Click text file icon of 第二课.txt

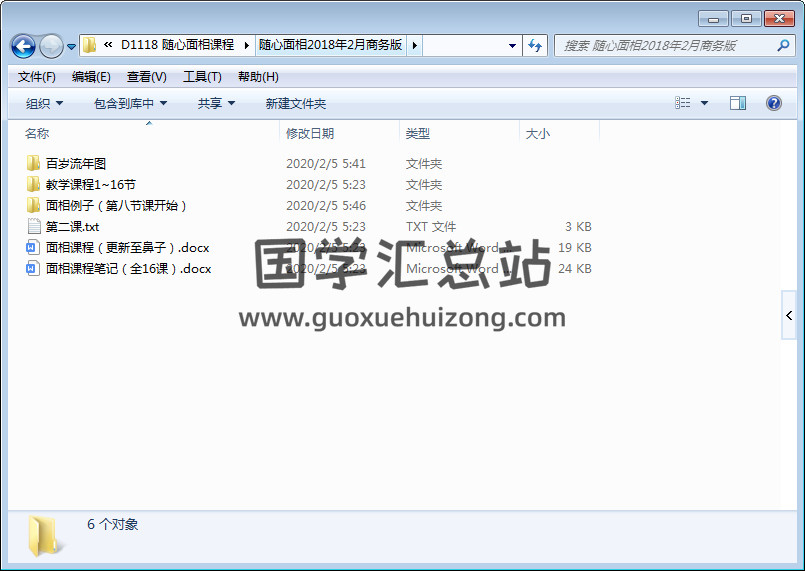[x=33, y=226]
